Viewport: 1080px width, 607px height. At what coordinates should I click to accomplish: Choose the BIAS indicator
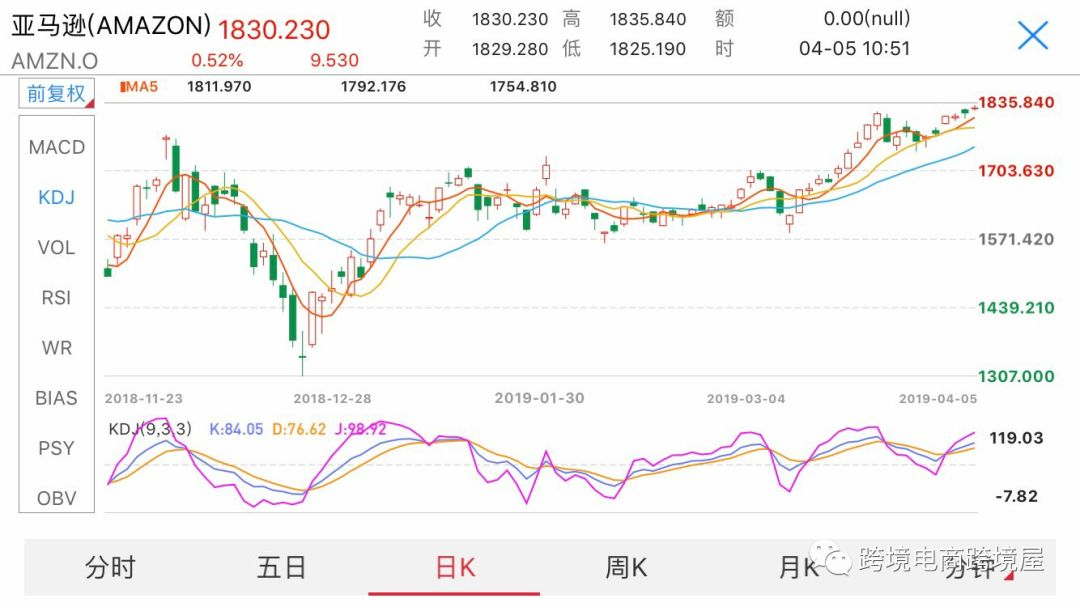pos(57,398)
